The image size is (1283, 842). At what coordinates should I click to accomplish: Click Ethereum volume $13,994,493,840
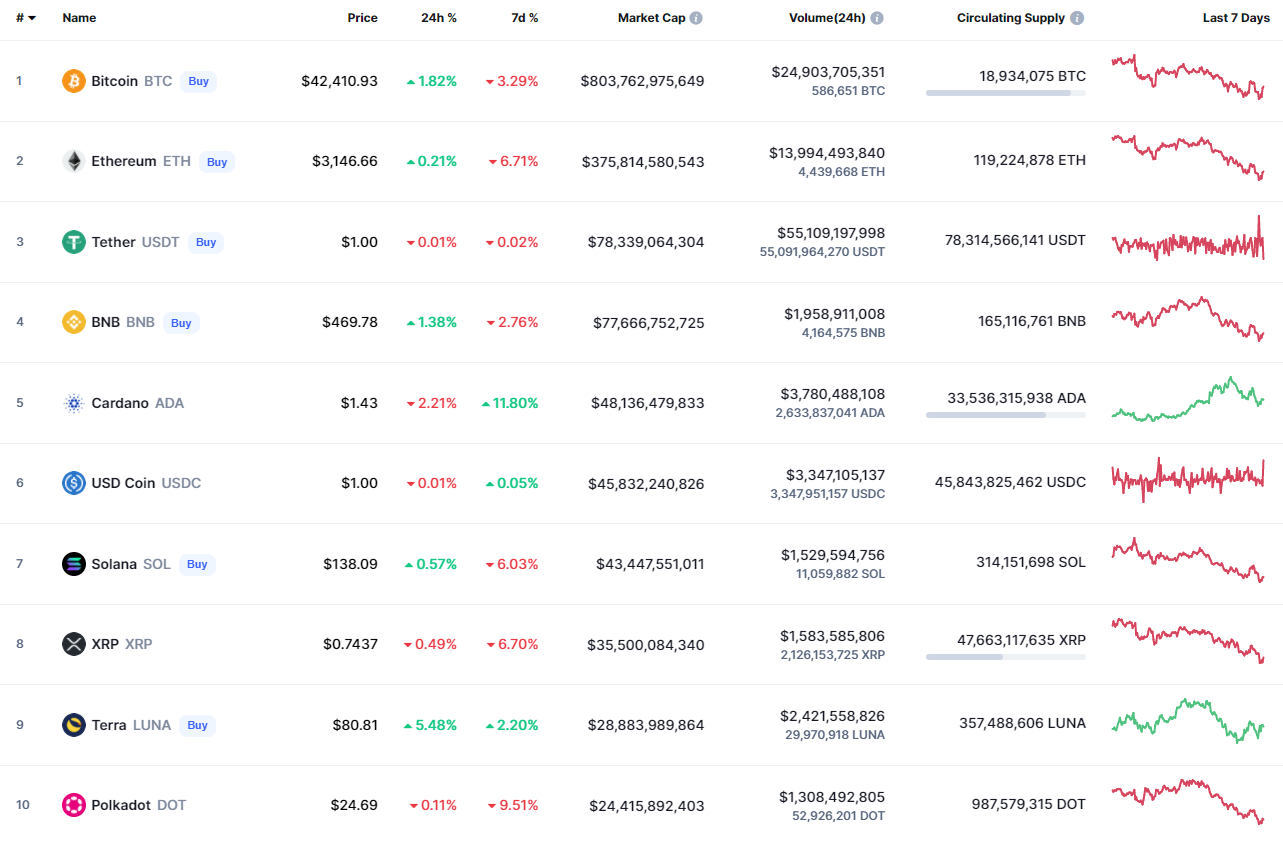pos(827,153)
